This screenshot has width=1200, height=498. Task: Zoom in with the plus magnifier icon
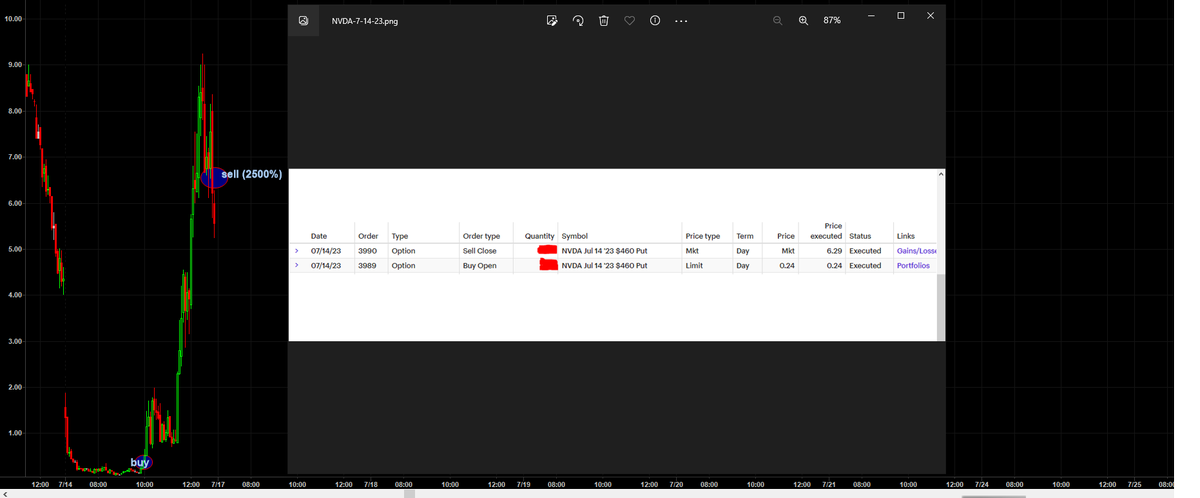tap(803, 20)
